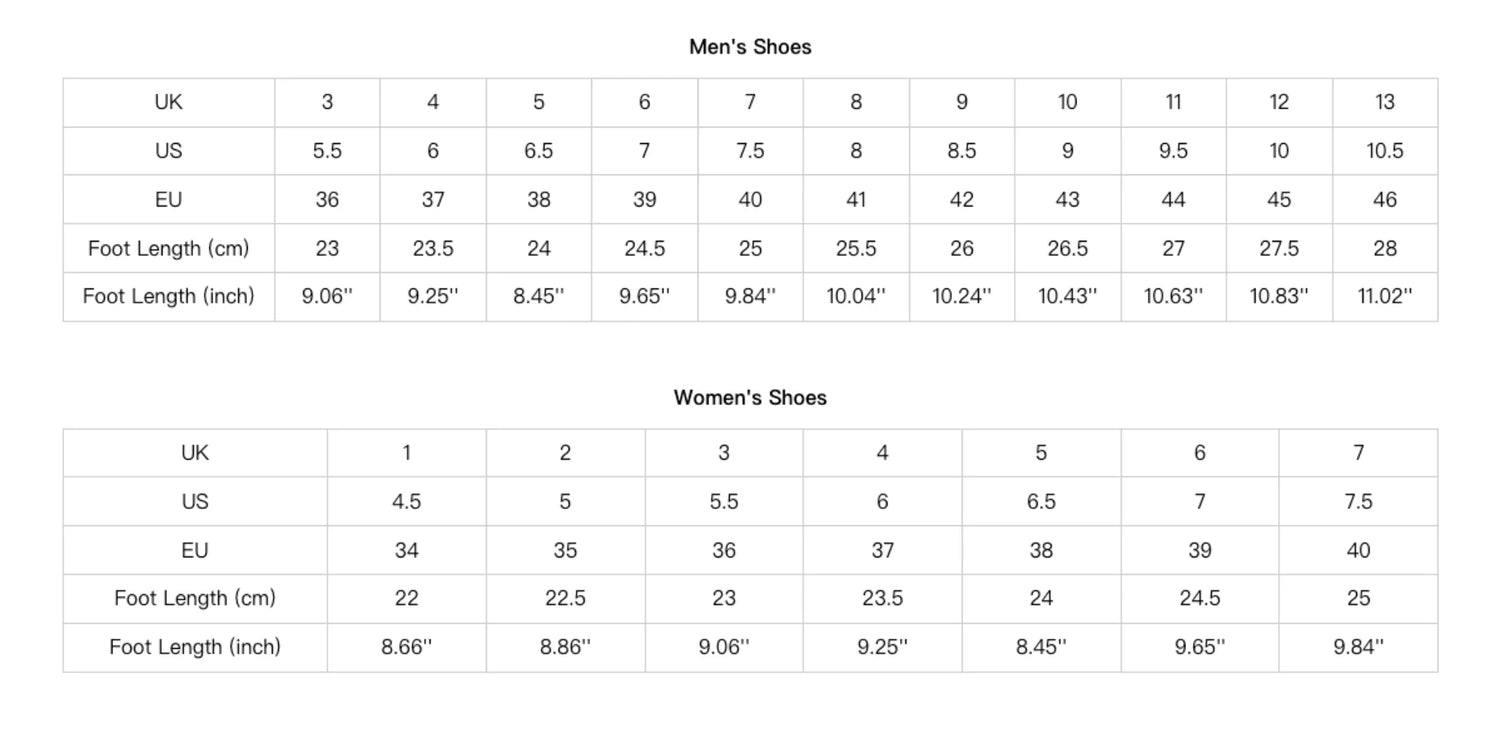
Task: Click the women's Foot Length (inch) row label
Action: click(x=195, y=647)
